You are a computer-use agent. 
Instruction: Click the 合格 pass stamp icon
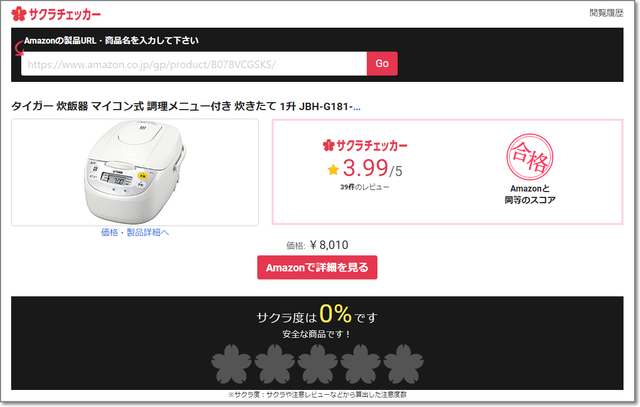tap(530, 157)
